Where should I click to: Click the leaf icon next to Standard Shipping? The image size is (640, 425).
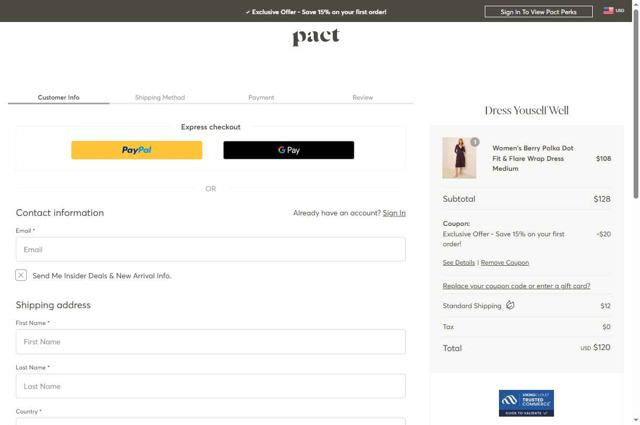[510, 305]
